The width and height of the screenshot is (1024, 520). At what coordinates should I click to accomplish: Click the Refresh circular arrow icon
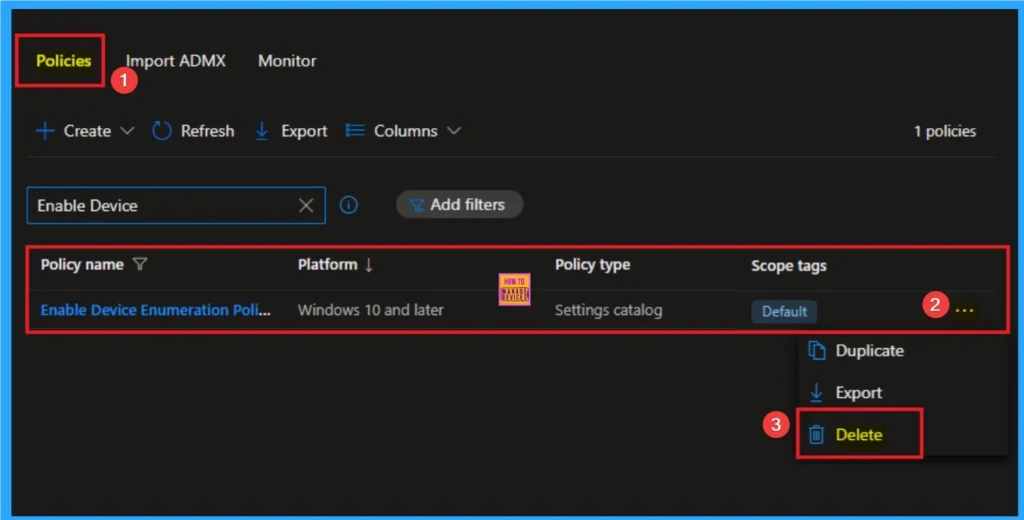pyautogui.click(x=162, y=131)
